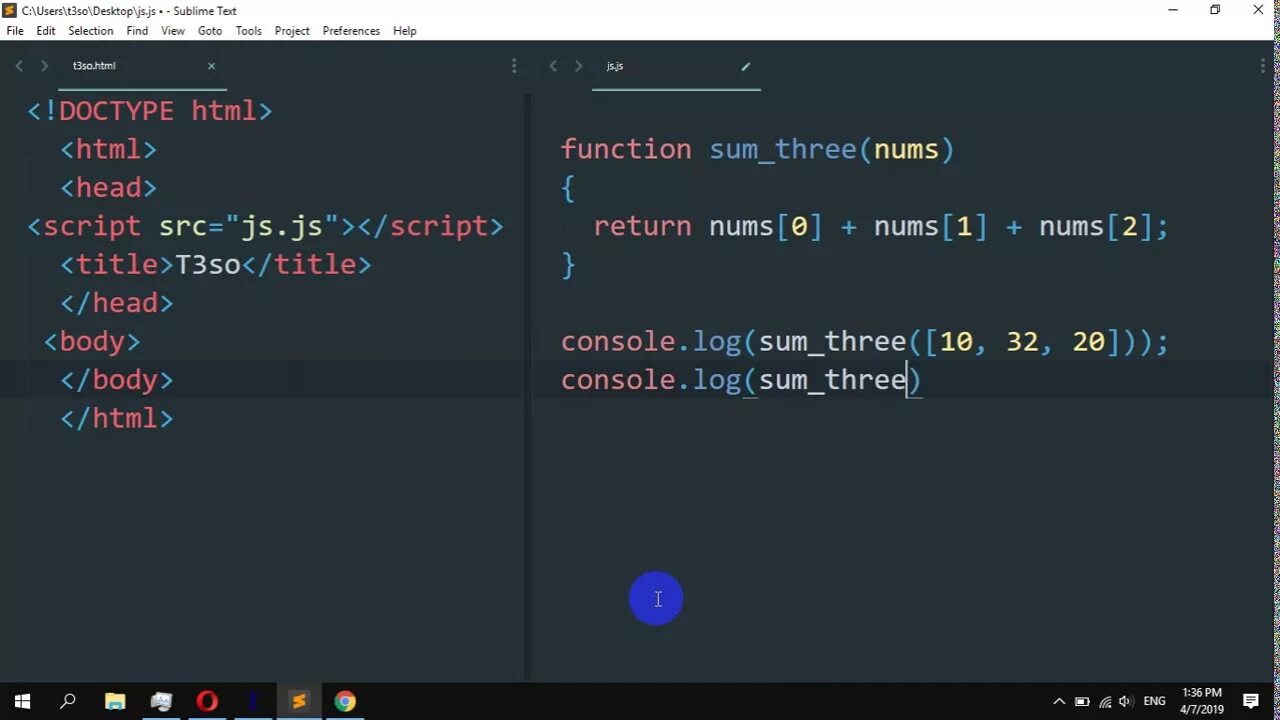Click the '</html>' closing tag line
The height and width of the screenshot is (720, 1280).
117,418
